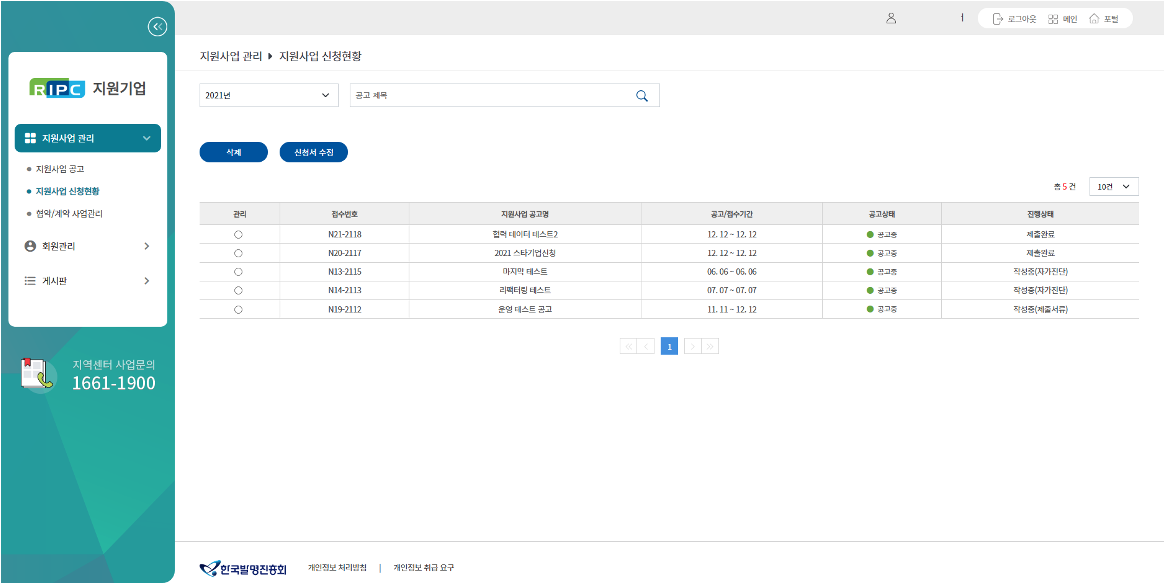Select the radio button for N21-2118
Viewport: 1164px width, 584px height.
238,234
